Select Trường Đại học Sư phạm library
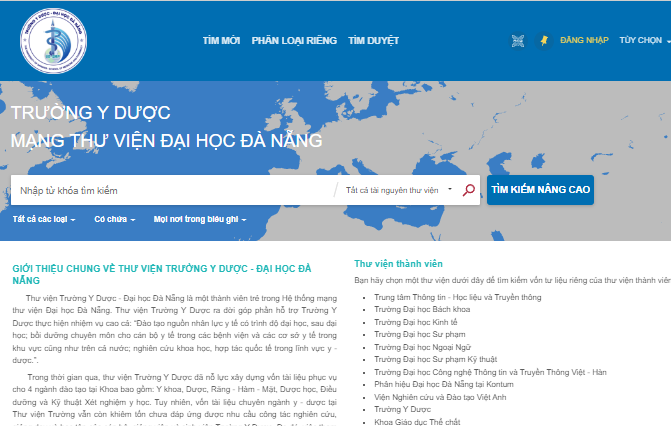The height and width of the screenshot is (426, 671). 419,334
